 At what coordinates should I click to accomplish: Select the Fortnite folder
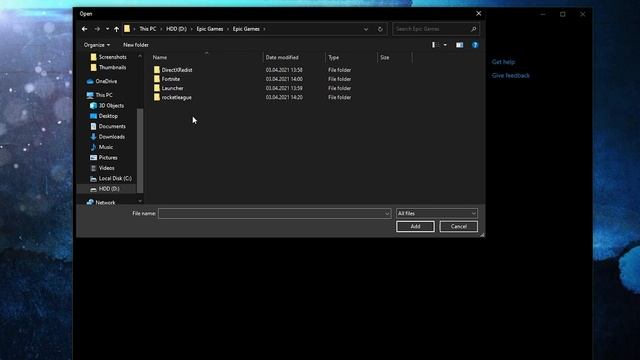tap(171, 79)
